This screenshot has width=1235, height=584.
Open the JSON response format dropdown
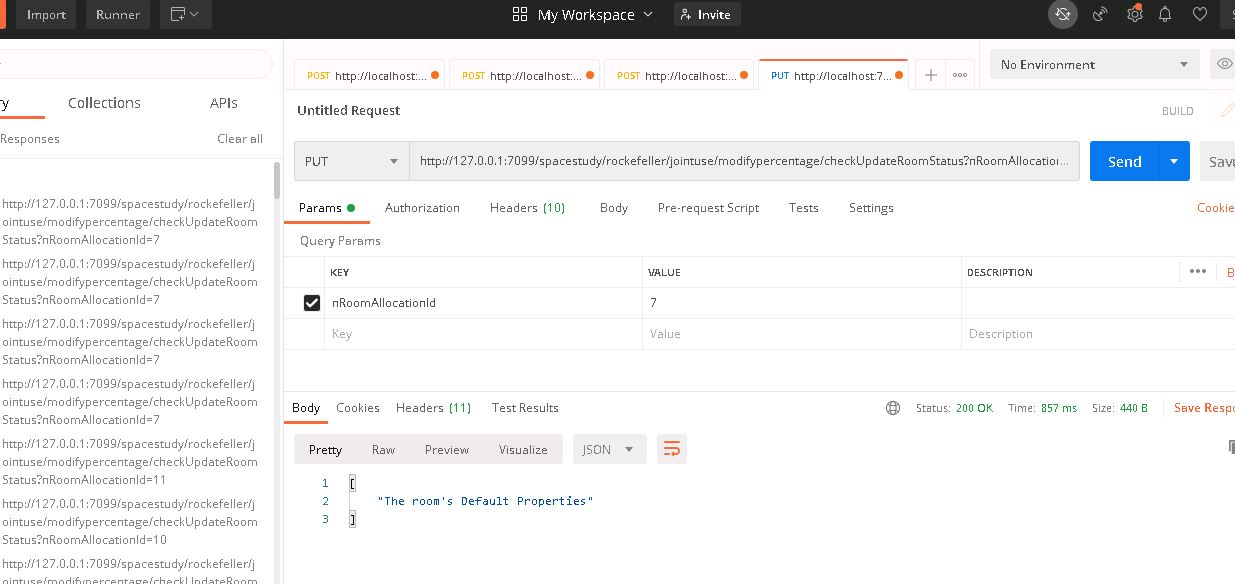610,449
